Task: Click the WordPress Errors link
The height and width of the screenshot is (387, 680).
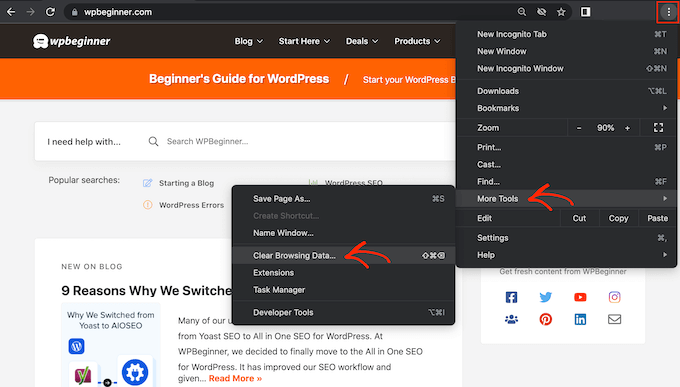Action: [191, 205]
